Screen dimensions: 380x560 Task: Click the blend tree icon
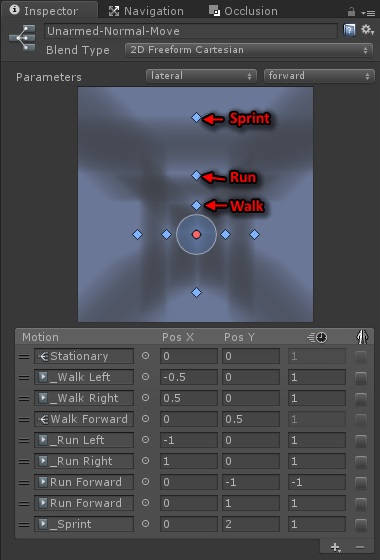pos(22,38)
